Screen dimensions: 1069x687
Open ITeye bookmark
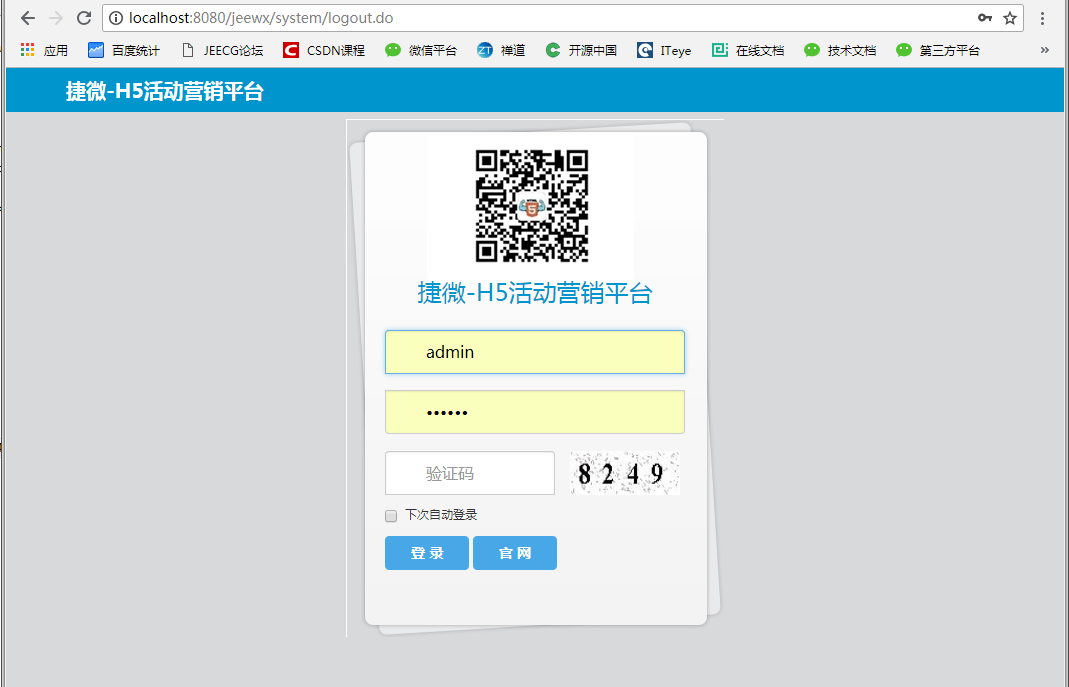pos(664,50)
